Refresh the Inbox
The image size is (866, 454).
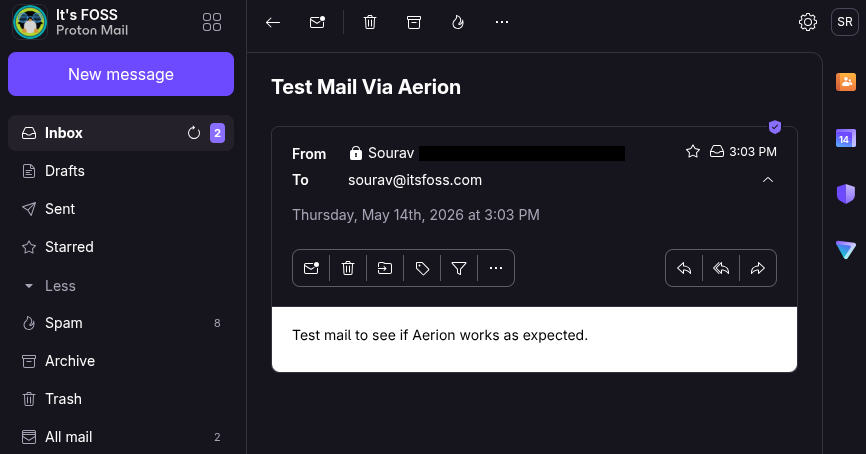(x=193, y=133)
